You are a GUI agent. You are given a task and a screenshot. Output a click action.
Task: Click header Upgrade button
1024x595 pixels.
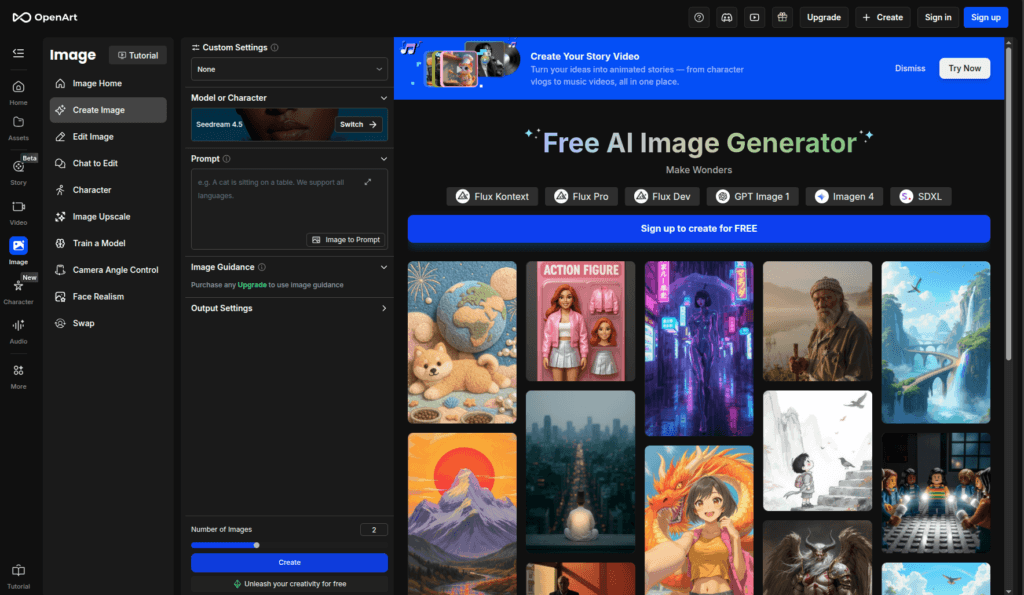(824, 18)
